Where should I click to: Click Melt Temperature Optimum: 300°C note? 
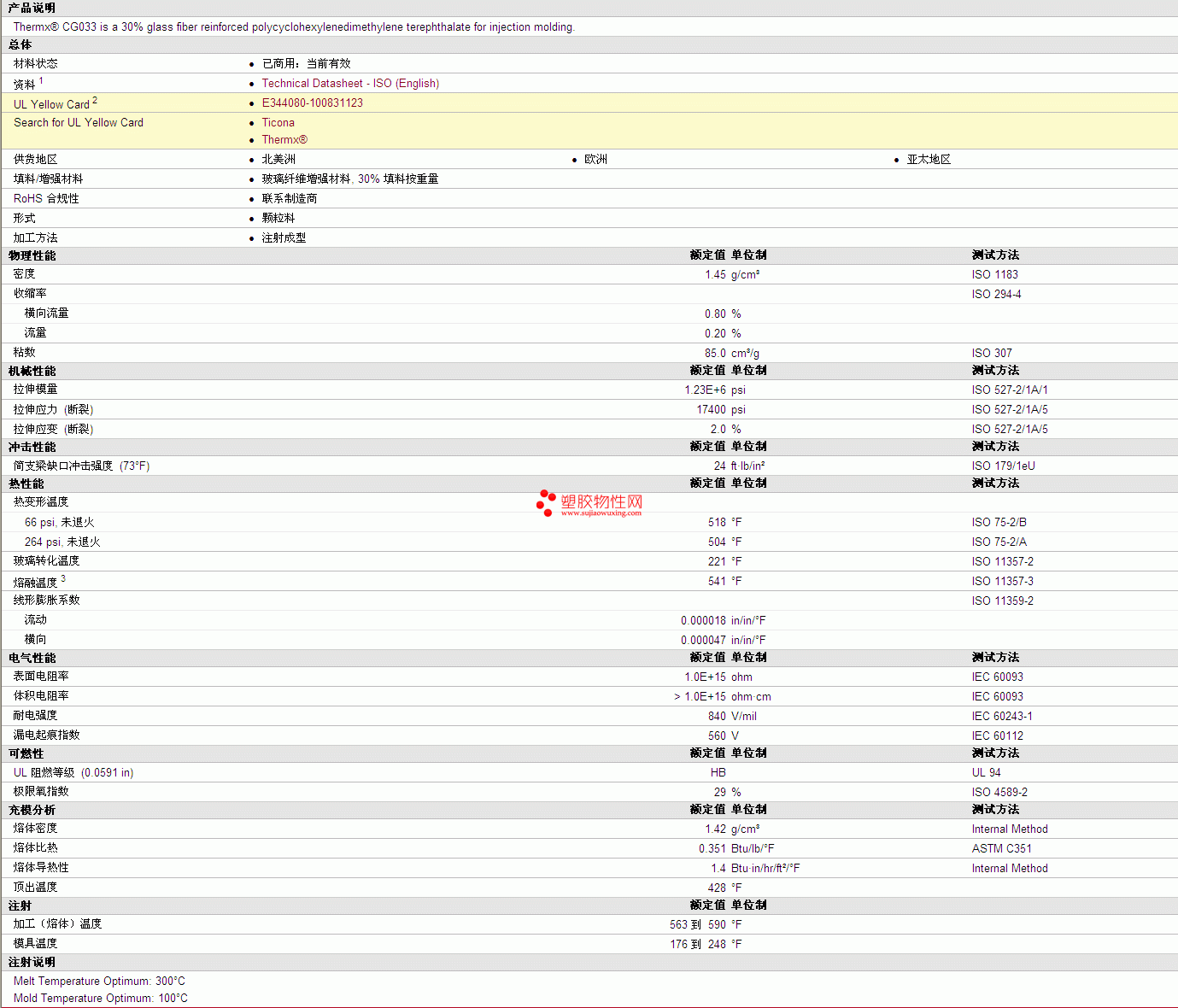click(99, 982)
